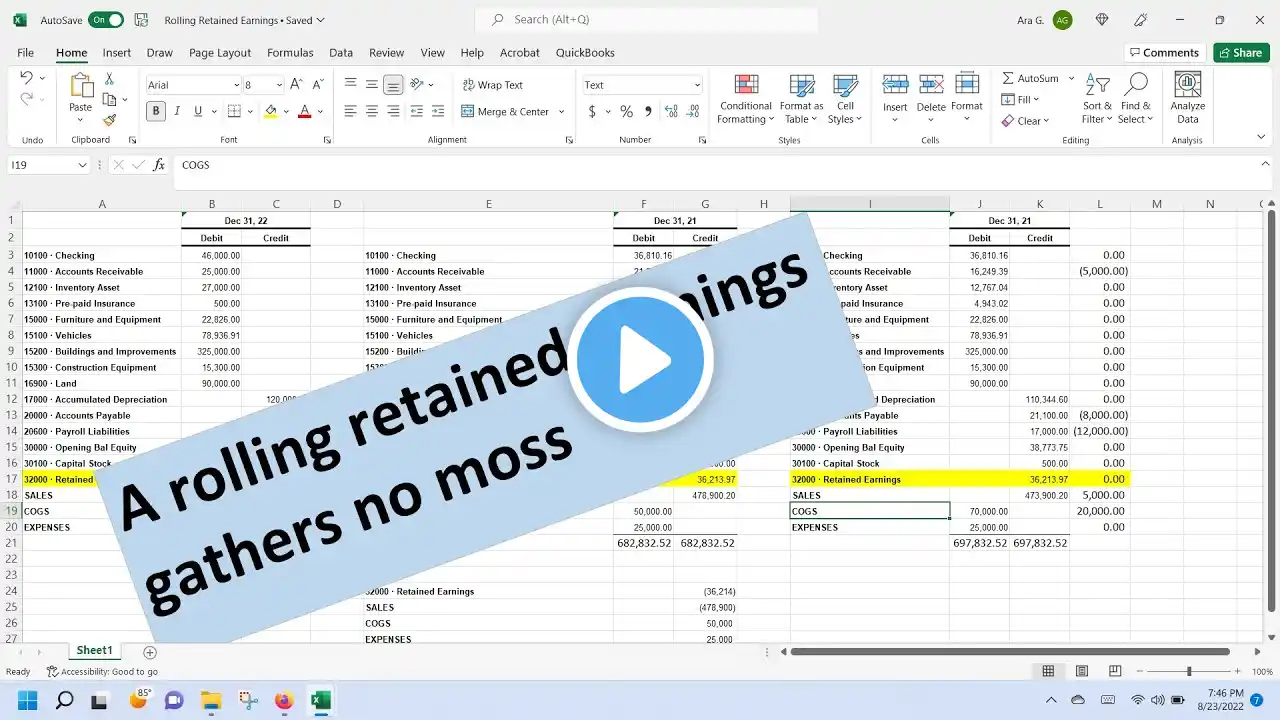Click the Search box
The height and width of the screenshot is (720, 1280).
646,20
